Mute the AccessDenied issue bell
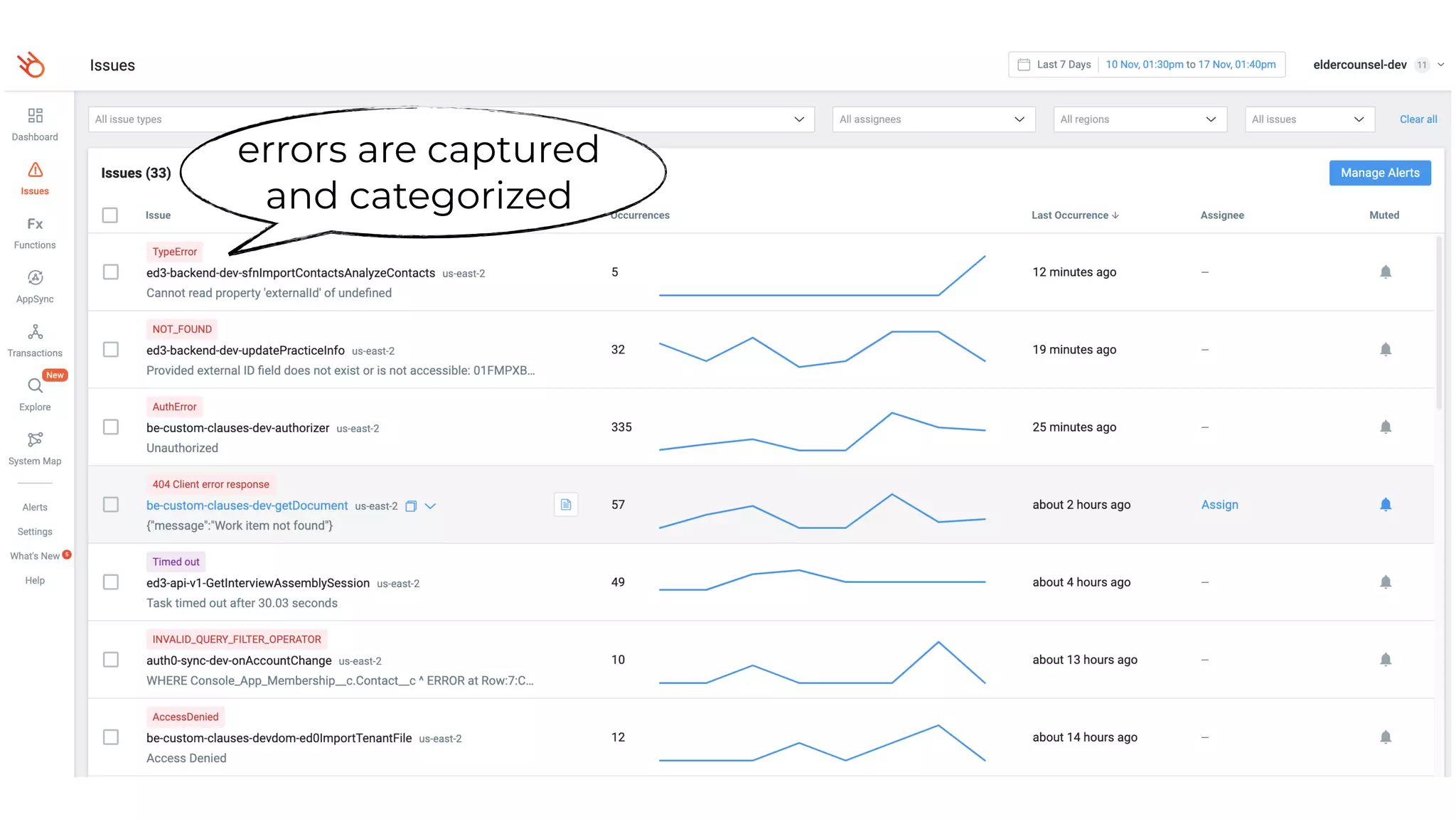1456x819 pixels. [1386, 737]
